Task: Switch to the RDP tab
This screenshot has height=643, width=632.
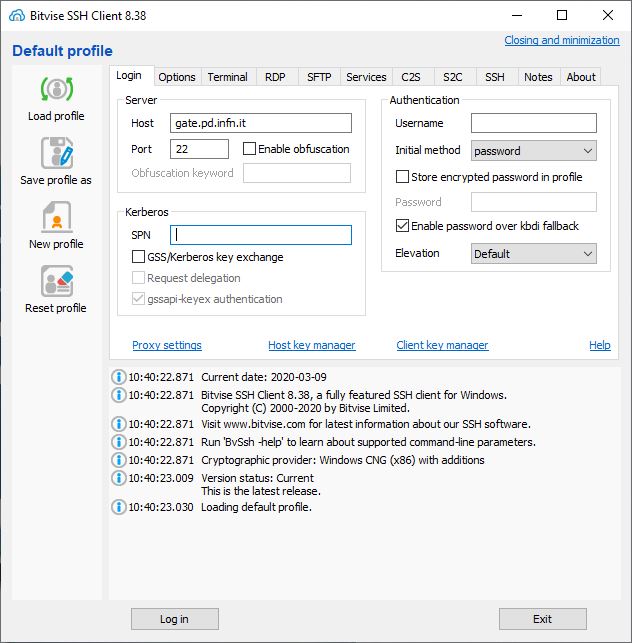Action: pos(275,77)
